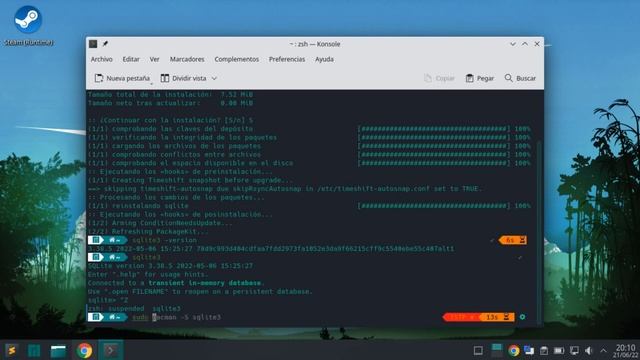Click the orange 13s timer prompt segment
640x360 pixels.
click(496, 317)
